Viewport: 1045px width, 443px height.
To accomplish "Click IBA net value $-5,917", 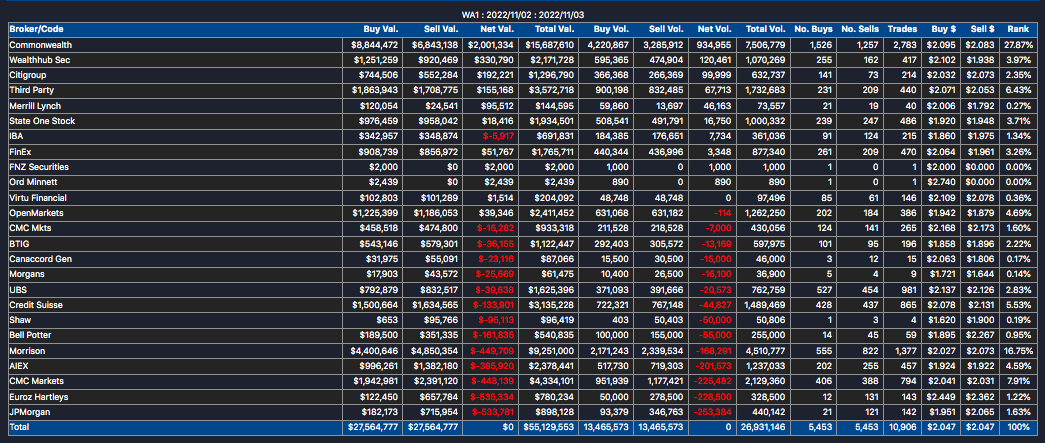I will [498, 137].
